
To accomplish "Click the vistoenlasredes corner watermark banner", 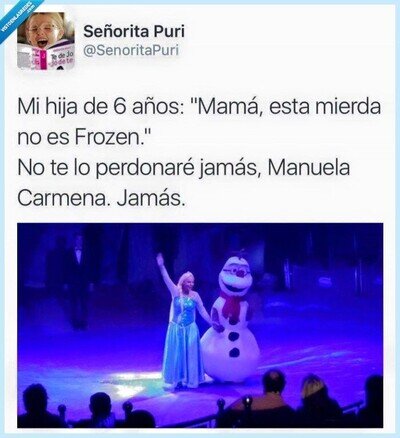I will (x=17, y=17).
